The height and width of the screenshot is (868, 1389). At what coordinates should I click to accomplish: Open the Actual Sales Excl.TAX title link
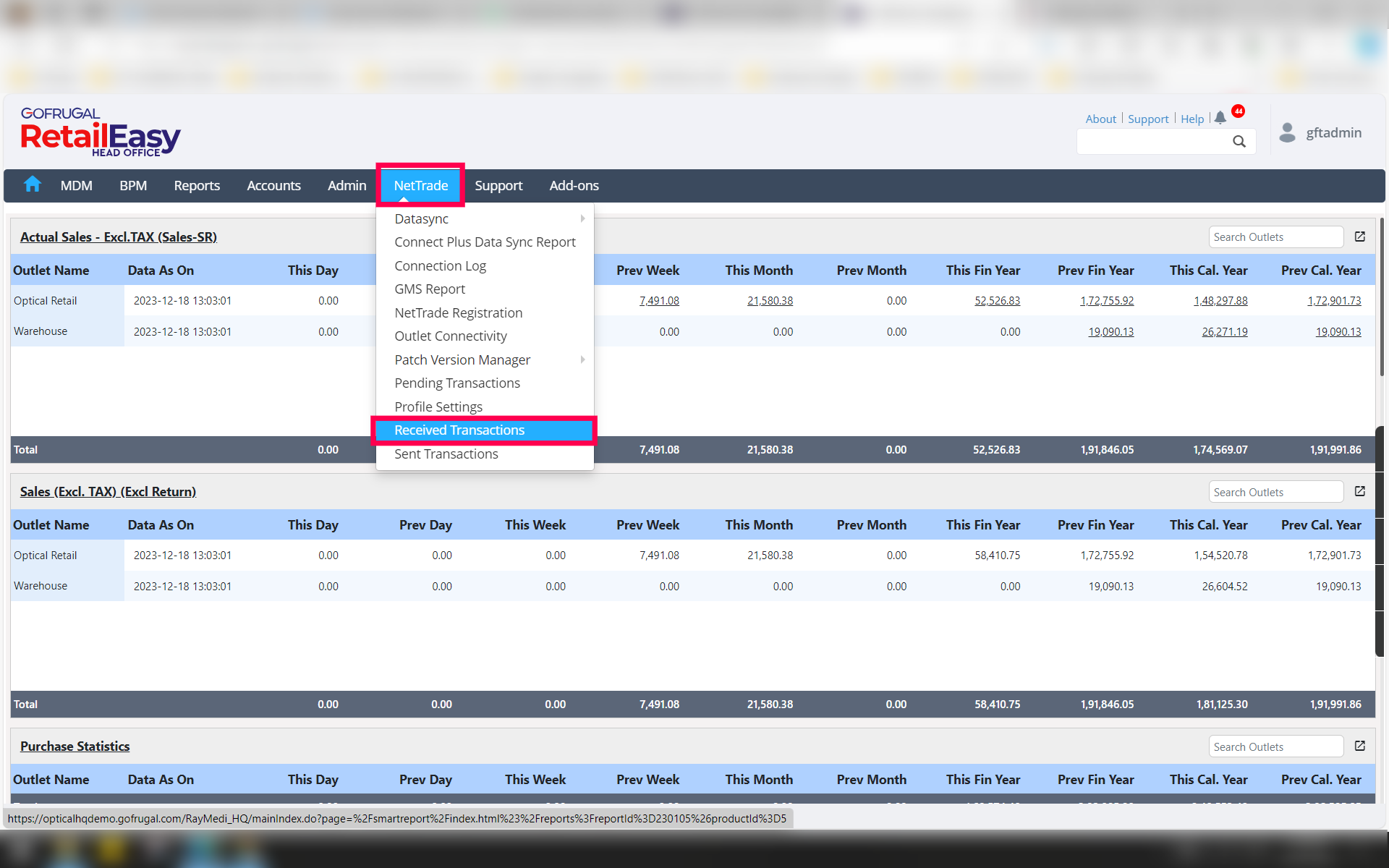[x=119, y=237]
